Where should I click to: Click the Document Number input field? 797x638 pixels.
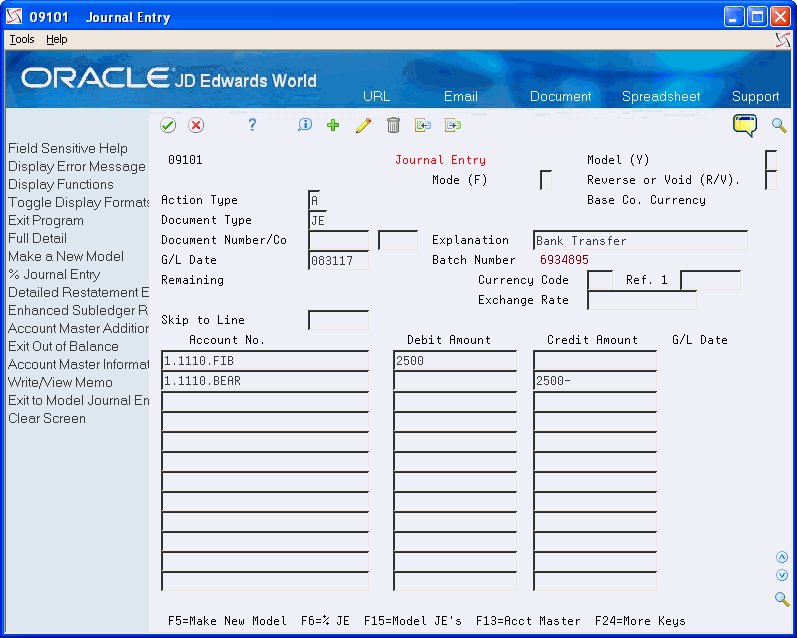(x=339, y=240)
